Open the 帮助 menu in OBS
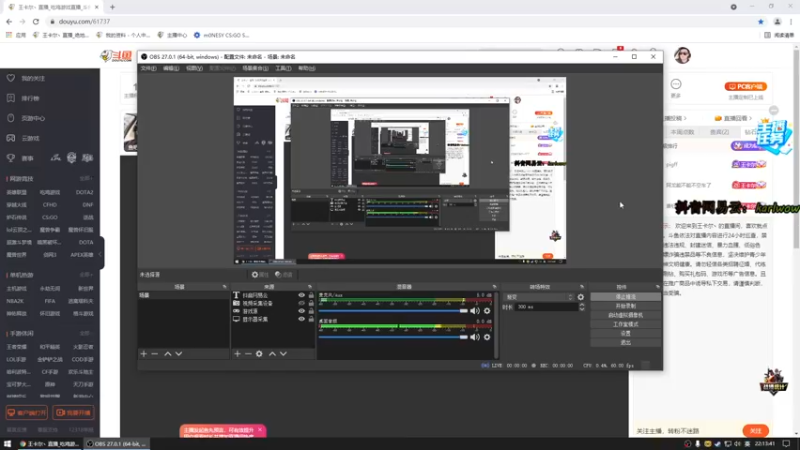This screenshot has height=450, width=800. click(307, 68)
